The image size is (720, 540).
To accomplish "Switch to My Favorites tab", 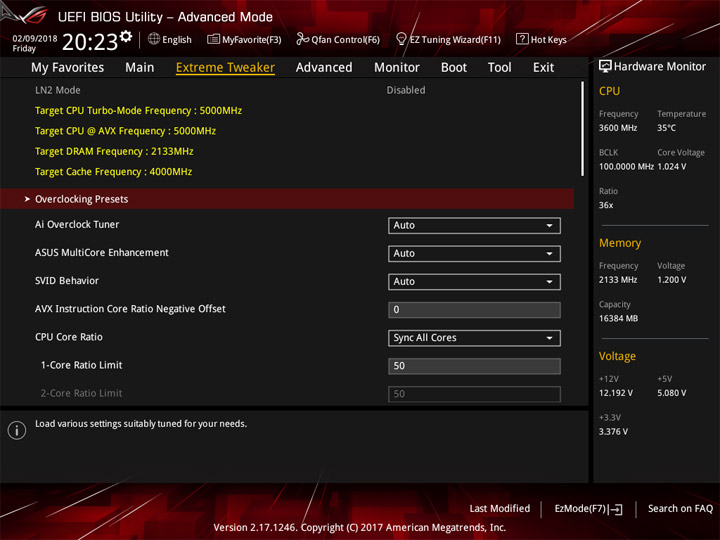I will (68, 68).
